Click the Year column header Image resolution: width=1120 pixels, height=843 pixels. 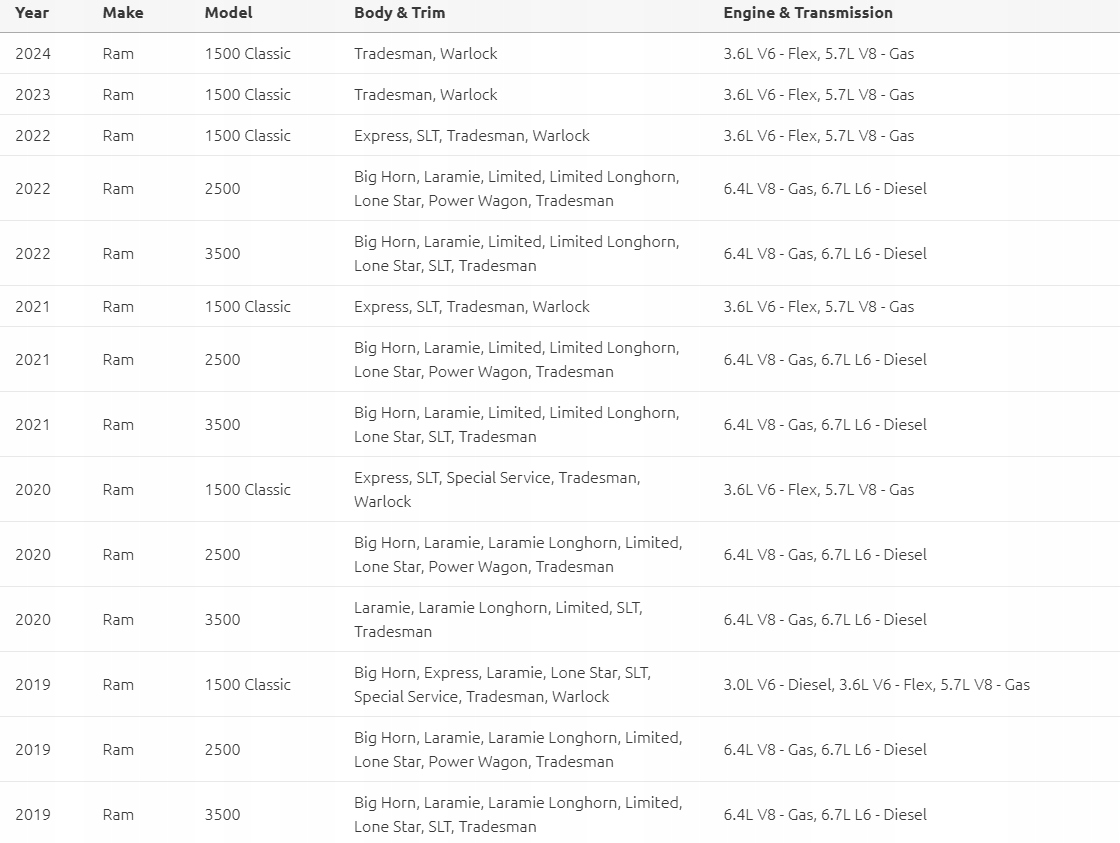(x=33, y=13)
